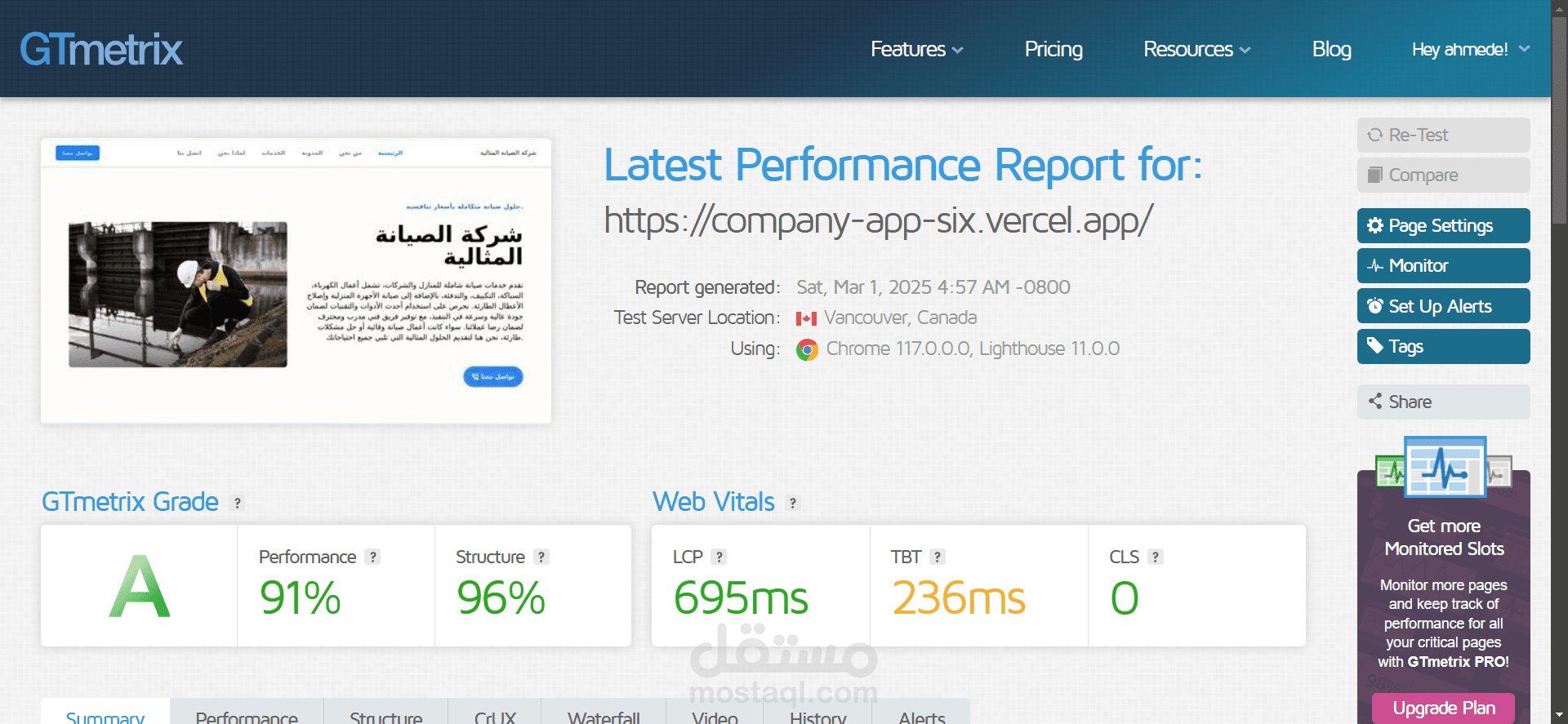Viewport: 1568px width, 724px height.
Task: Click the 236ms TBT value
Action: click(959, 597)
